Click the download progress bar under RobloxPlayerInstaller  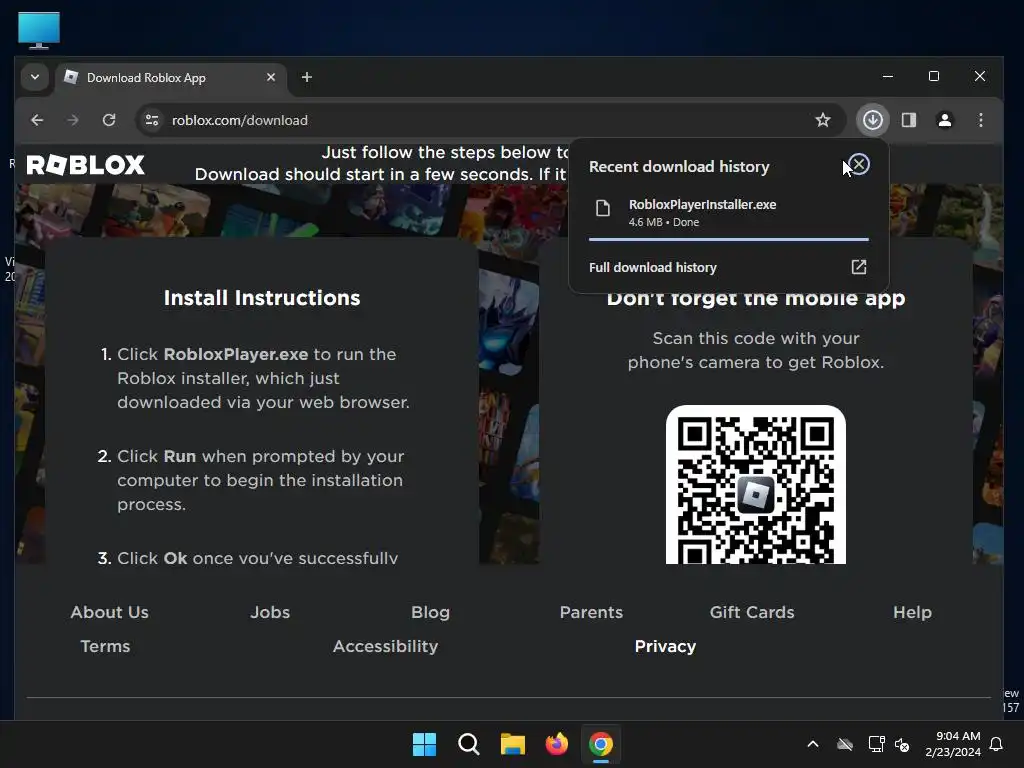click(x=729, y=240)
